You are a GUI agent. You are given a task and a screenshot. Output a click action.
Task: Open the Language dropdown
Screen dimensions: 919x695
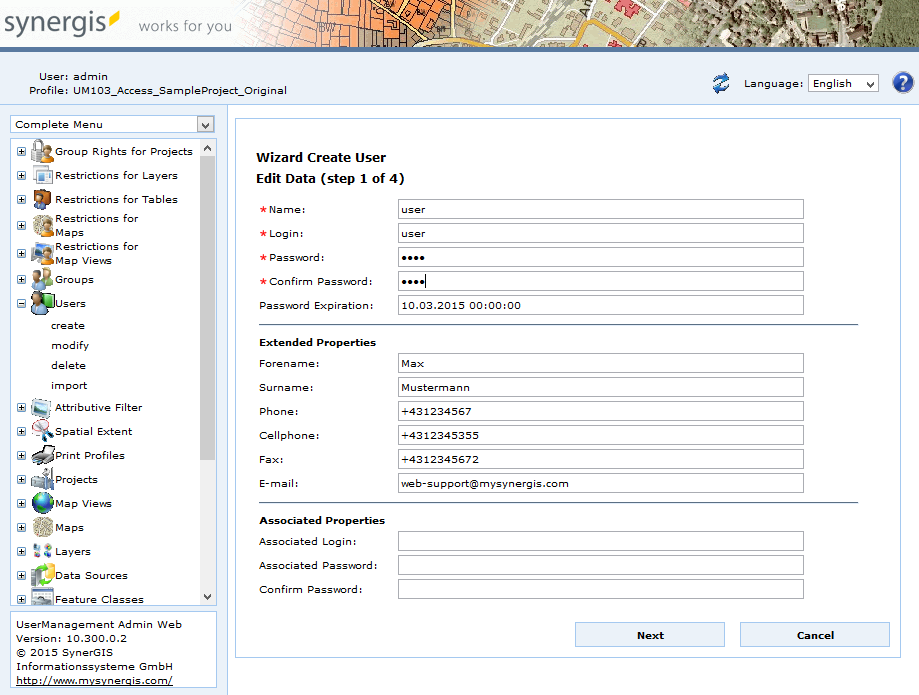(842, 83)
